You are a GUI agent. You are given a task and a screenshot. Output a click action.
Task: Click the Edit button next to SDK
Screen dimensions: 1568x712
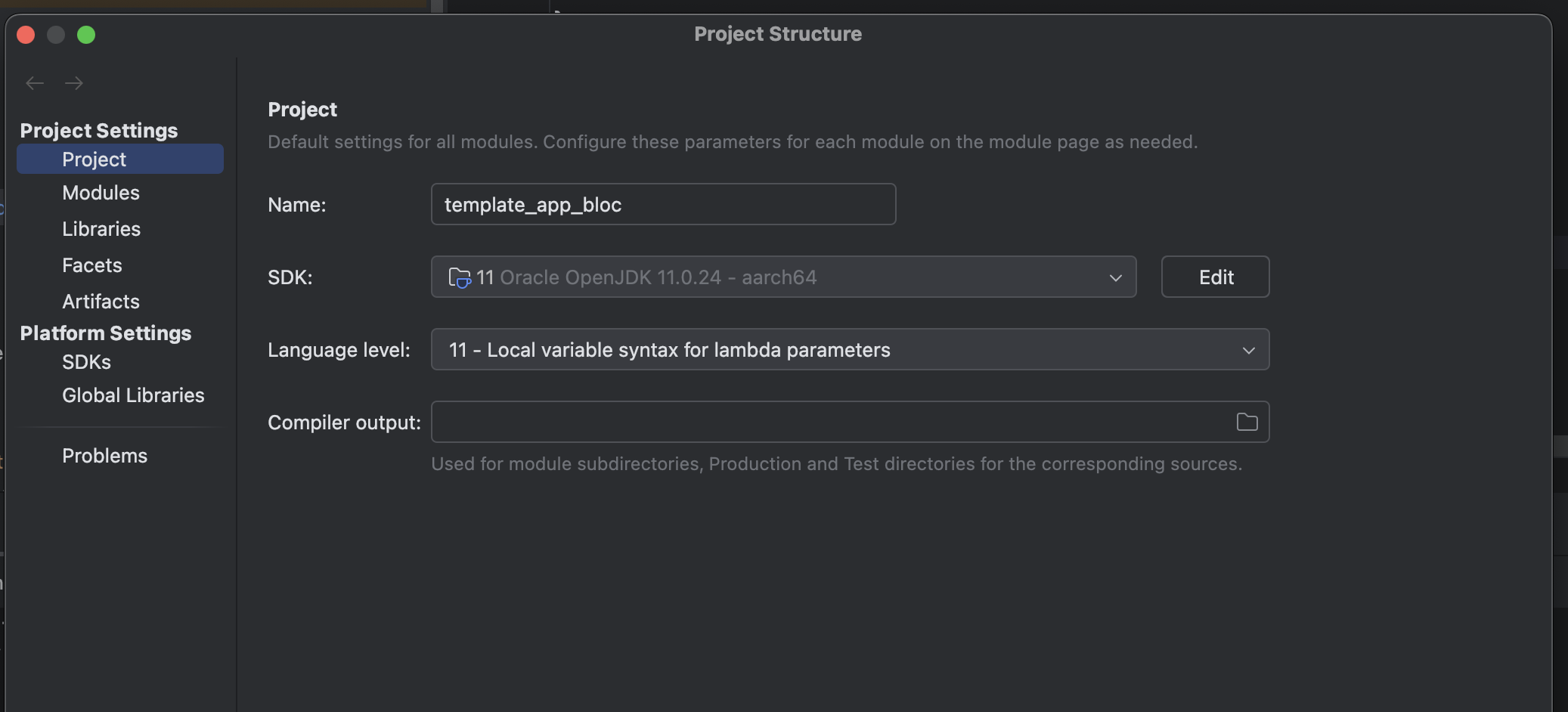[1215, 277]
